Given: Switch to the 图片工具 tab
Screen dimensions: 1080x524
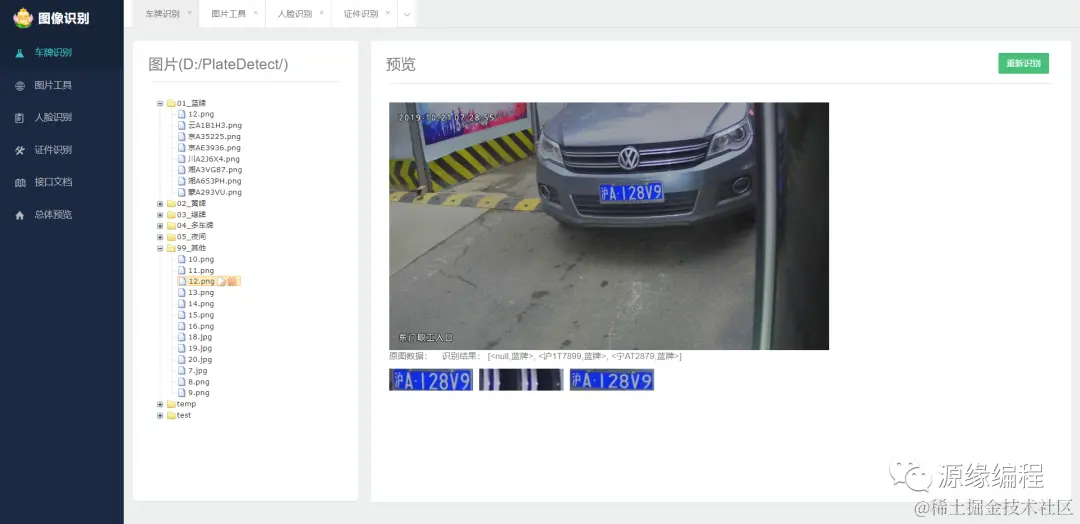Looking at the screenshot, I should [229, 14].
